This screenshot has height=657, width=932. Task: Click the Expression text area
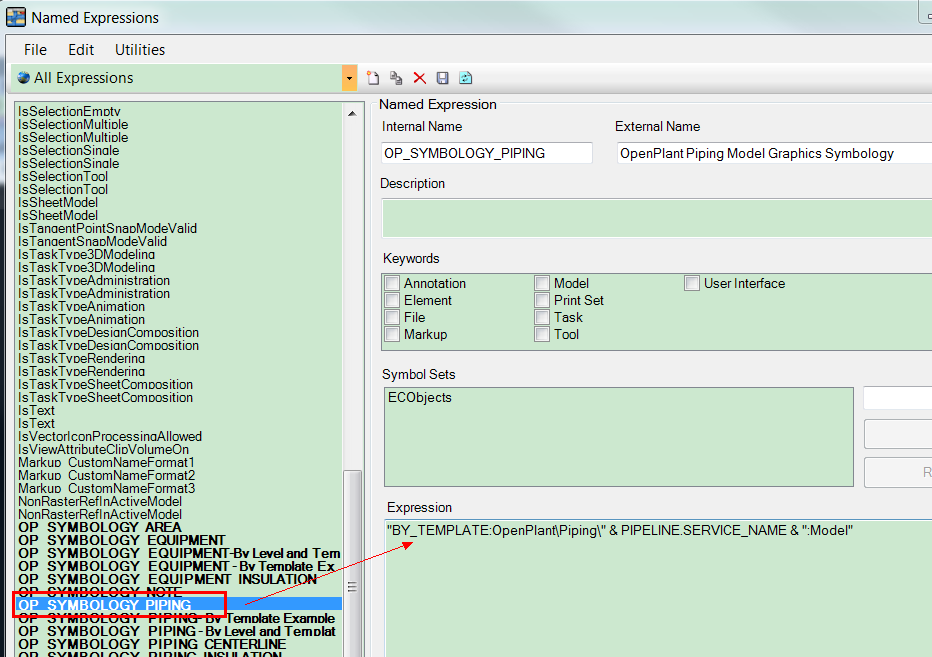659,589
